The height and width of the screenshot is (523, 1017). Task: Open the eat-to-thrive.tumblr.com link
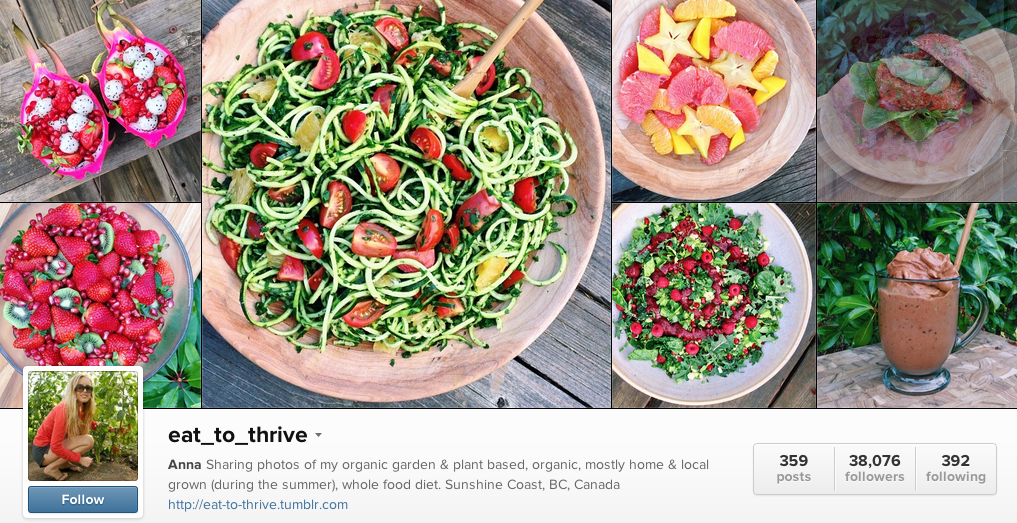[x=257, y=504]
